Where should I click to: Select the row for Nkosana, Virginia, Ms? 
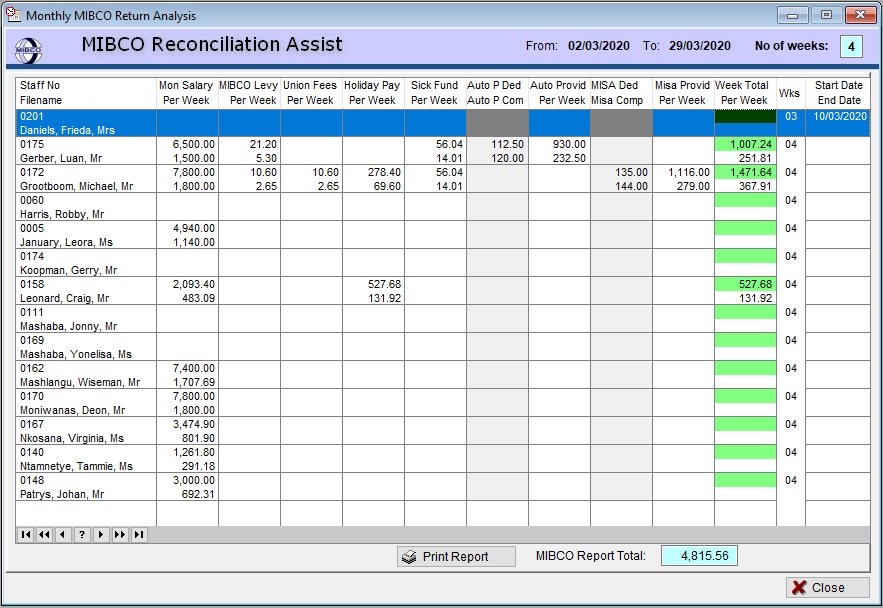click(443, 431)
